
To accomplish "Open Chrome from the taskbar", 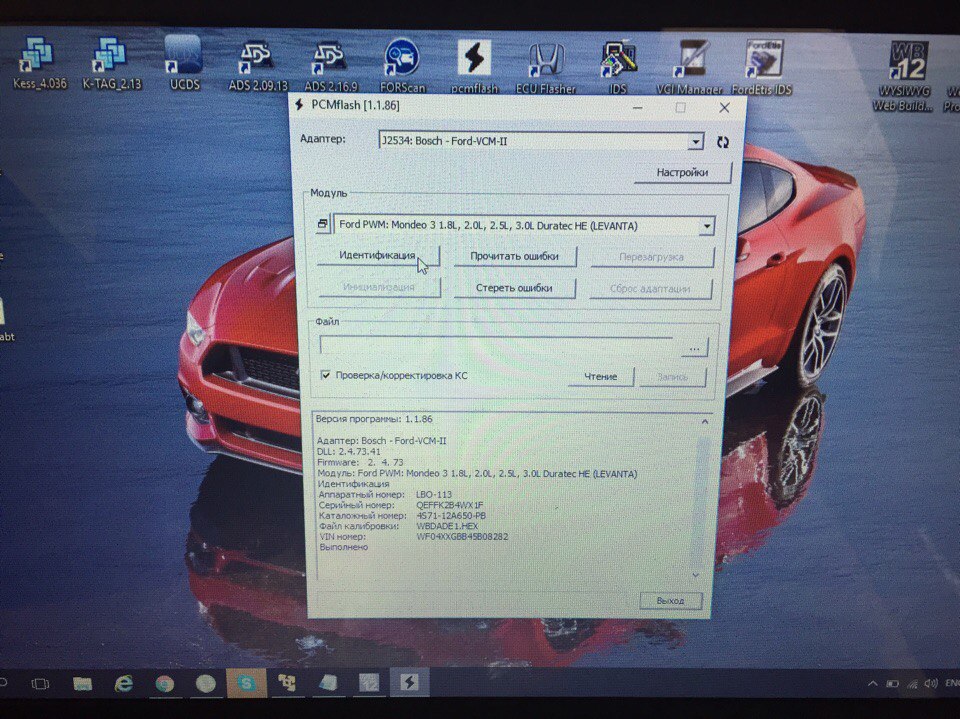I will (164, 683).
